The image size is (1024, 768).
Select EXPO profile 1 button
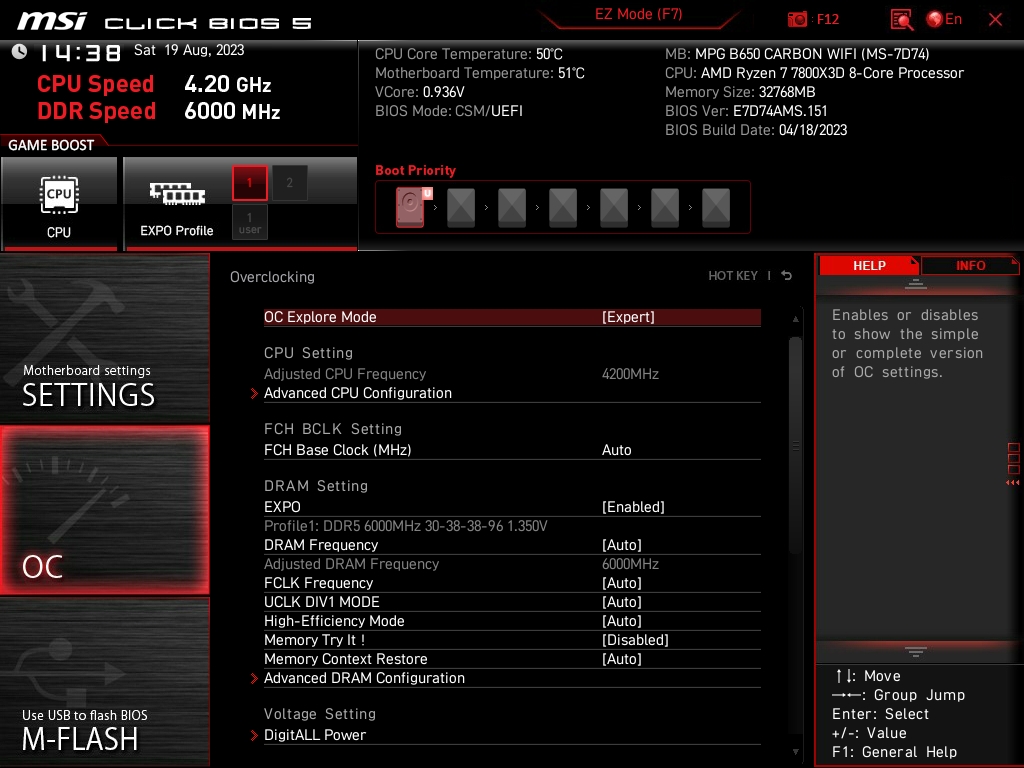(x=249, y=183)
